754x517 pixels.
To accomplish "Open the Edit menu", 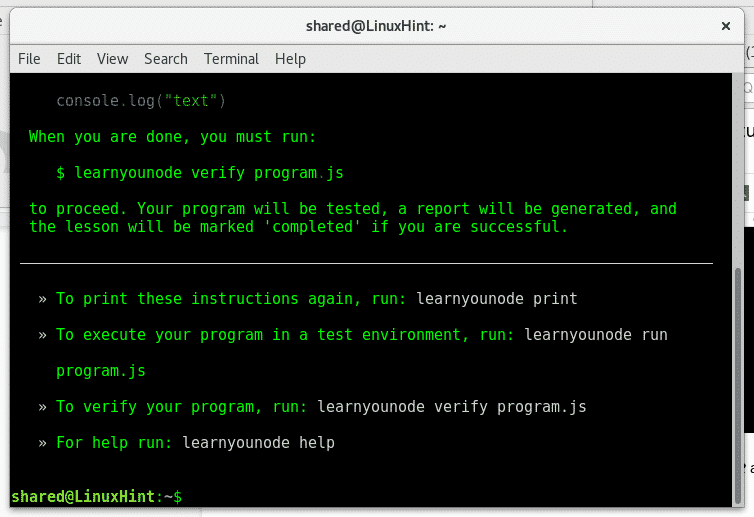I will 69,59.
